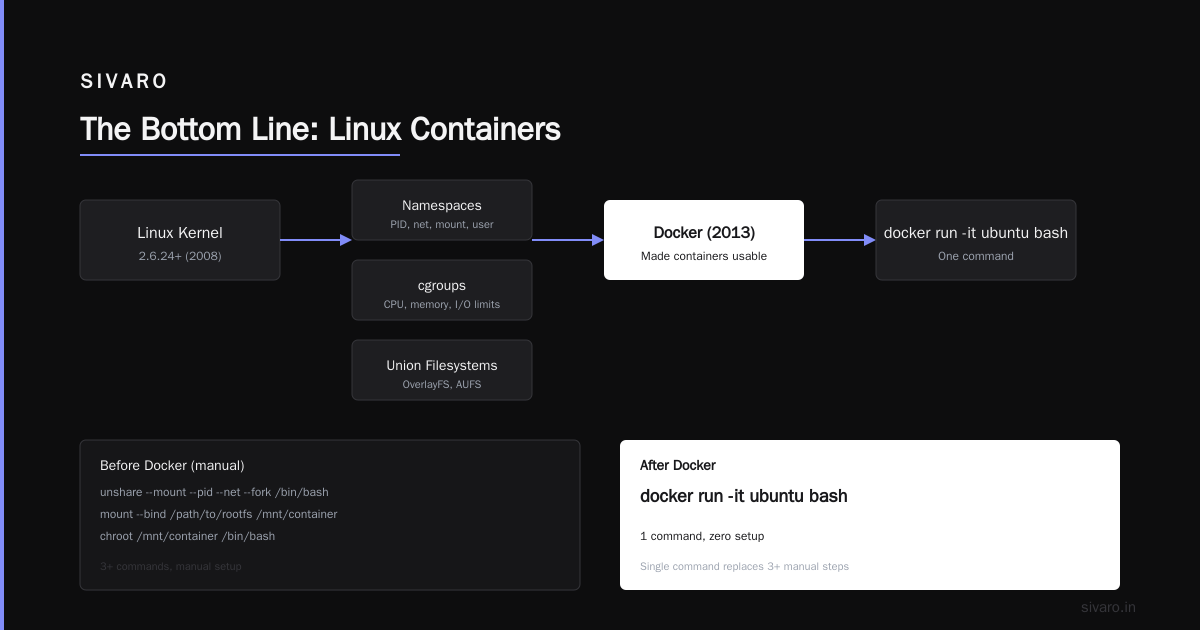
Task: Select "PID, net, mount, user" text
Action: [x=442, y=225]
